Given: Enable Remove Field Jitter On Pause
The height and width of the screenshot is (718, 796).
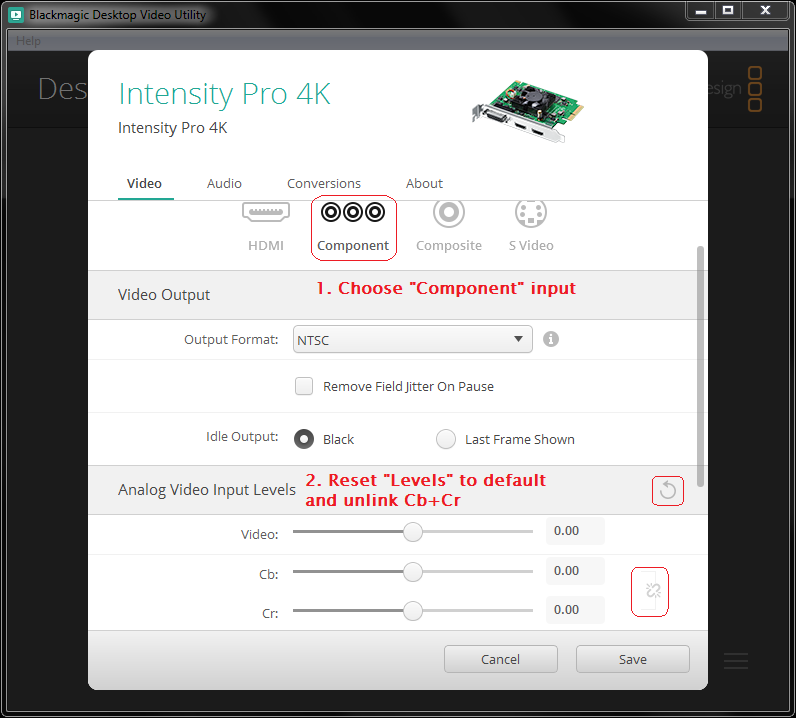Looking at the screenshot, I should (304, 386).
